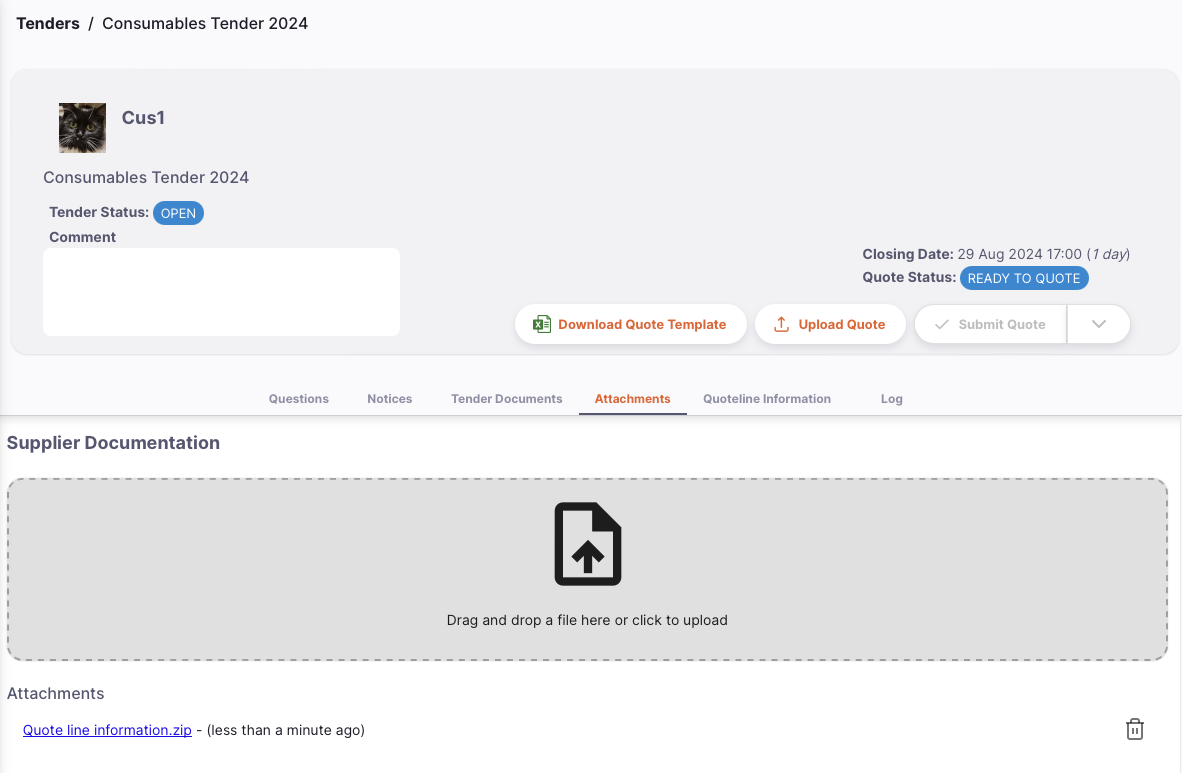Go to the Quoteline Information tab
The height and width of the screenshot is (773, 1182).
[767, 399]
